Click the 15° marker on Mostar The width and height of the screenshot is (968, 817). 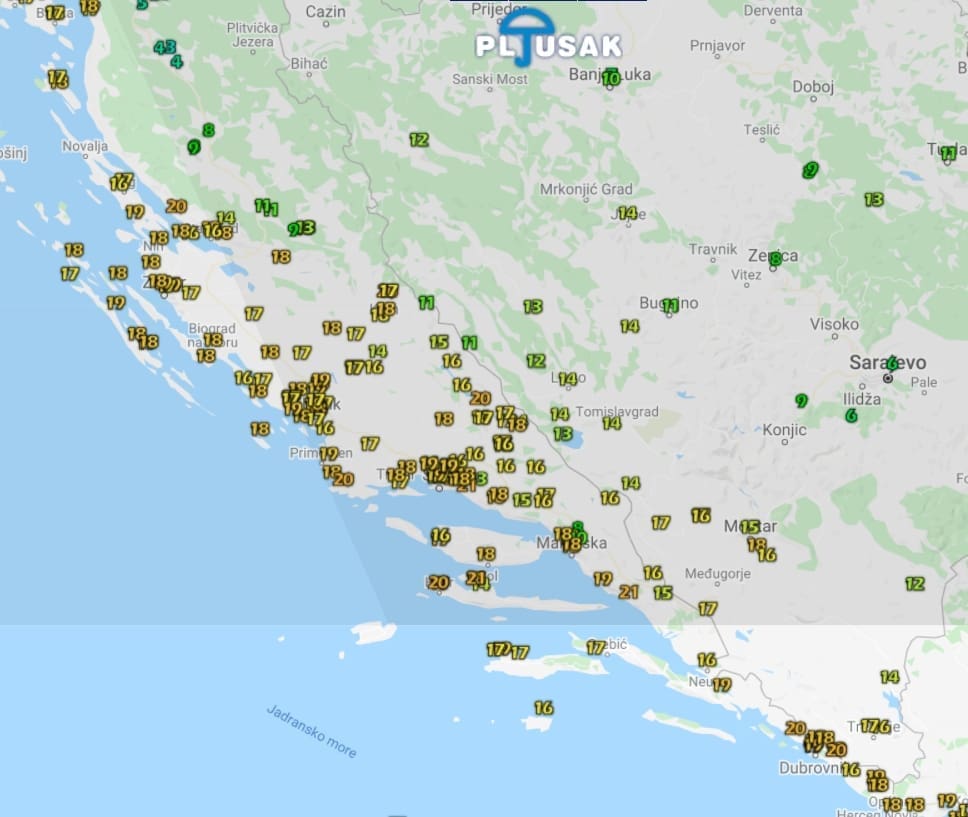click(750, 527)
